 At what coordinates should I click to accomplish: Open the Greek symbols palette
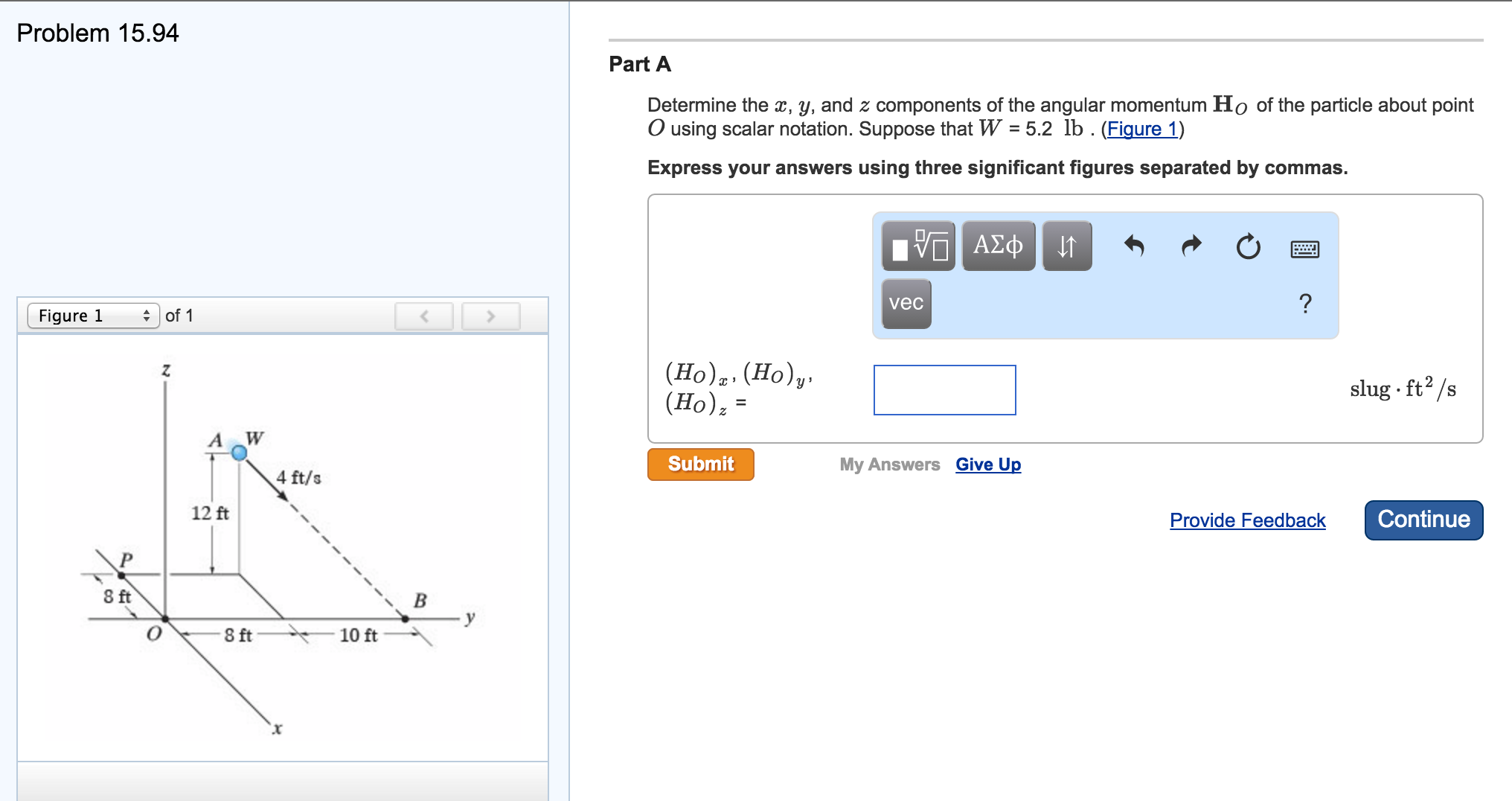pyautogui.click(x=998, y=246)
